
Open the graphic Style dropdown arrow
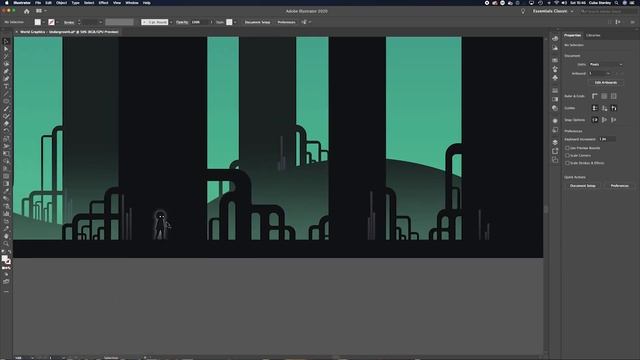click(235, 22)
